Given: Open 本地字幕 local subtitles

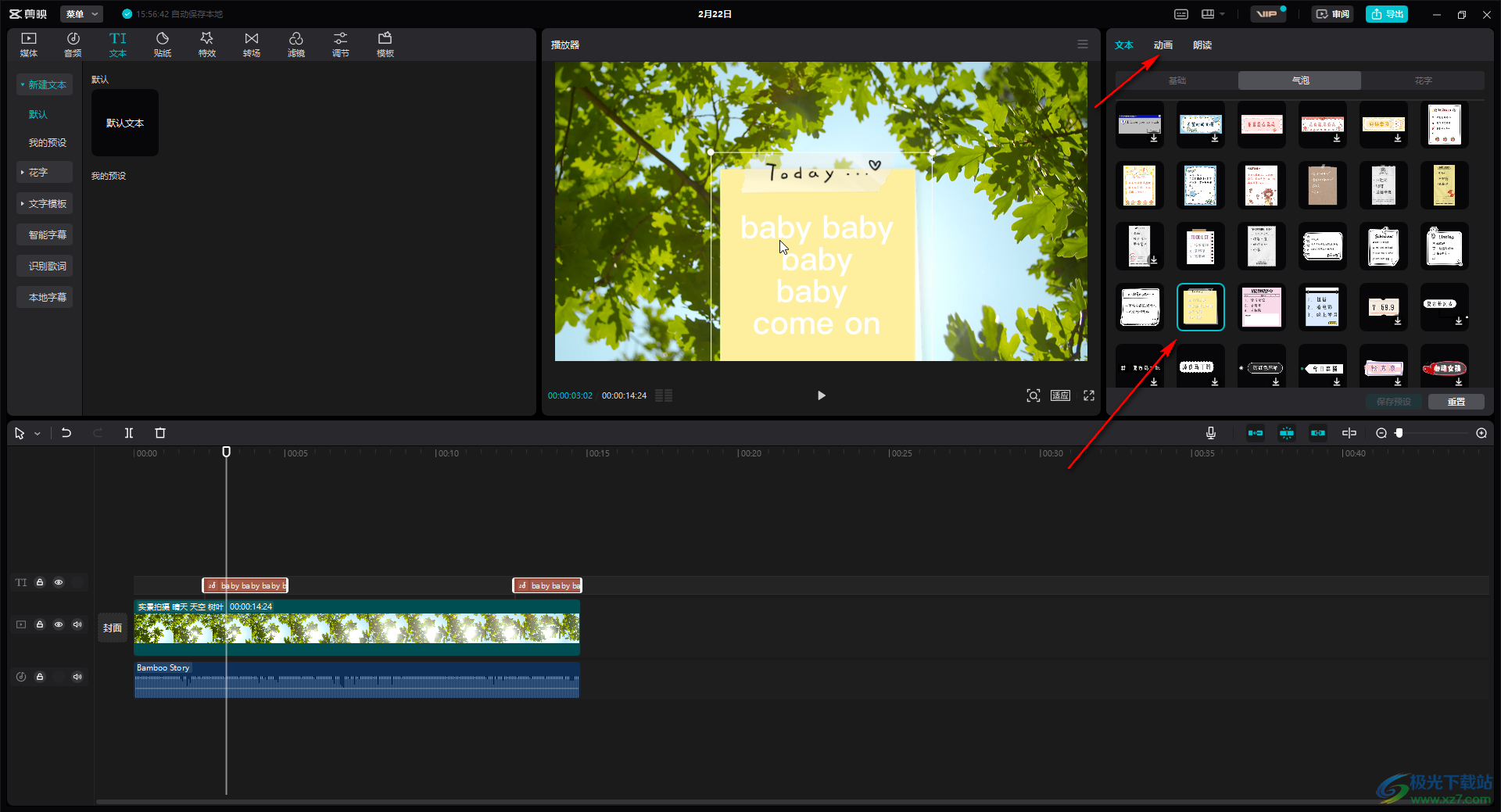Looking at the screenshot, I should 45,297.
